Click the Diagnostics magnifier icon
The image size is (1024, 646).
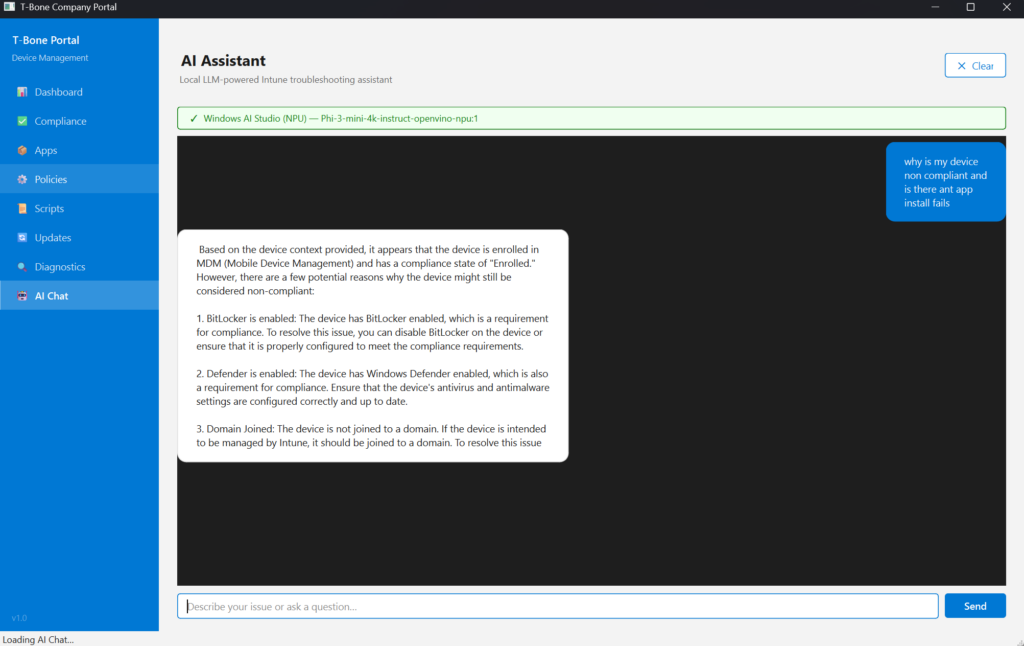click(22, 267)
